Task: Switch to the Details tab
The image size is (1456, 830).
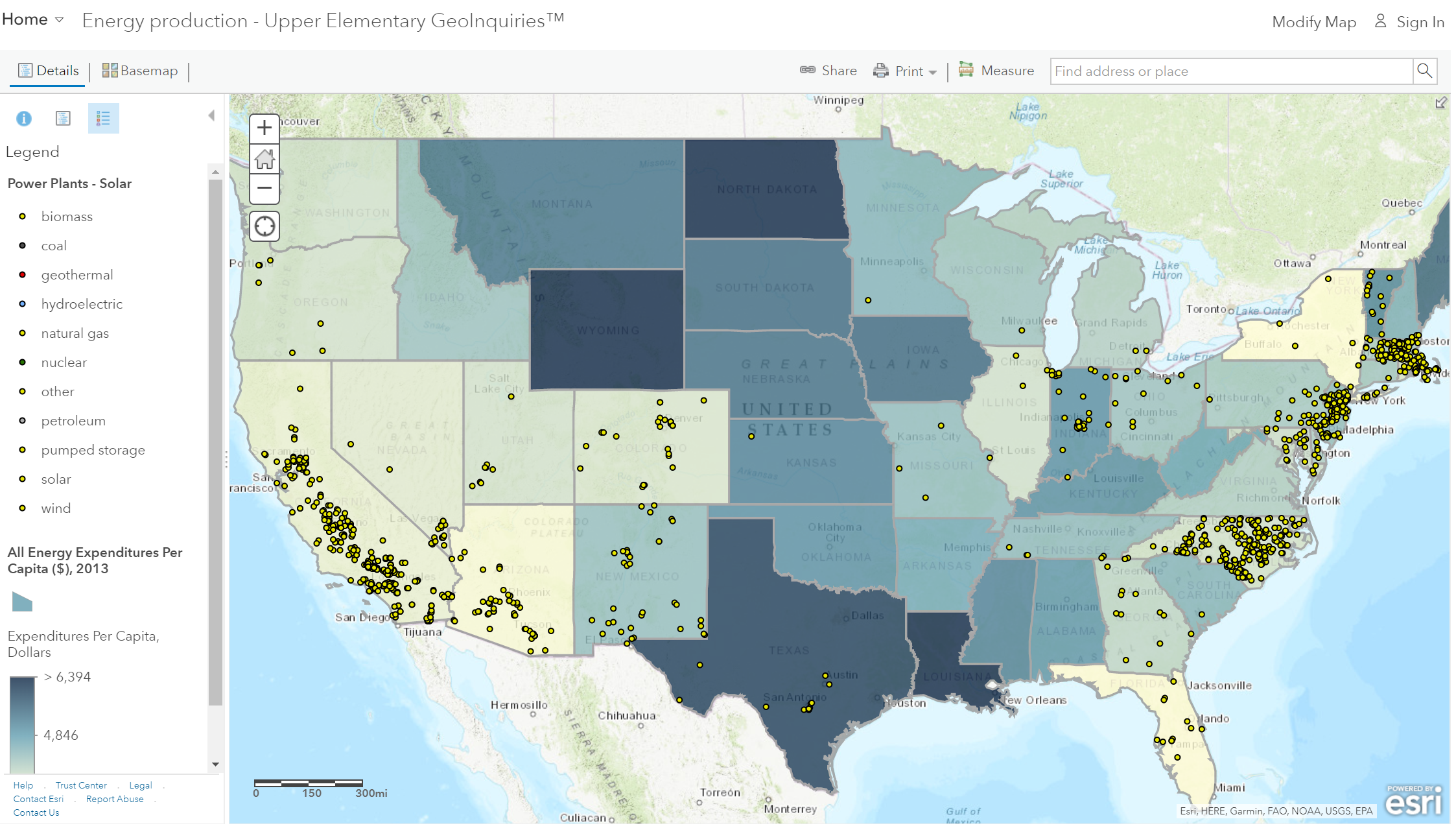Action: tap(48, 71)
